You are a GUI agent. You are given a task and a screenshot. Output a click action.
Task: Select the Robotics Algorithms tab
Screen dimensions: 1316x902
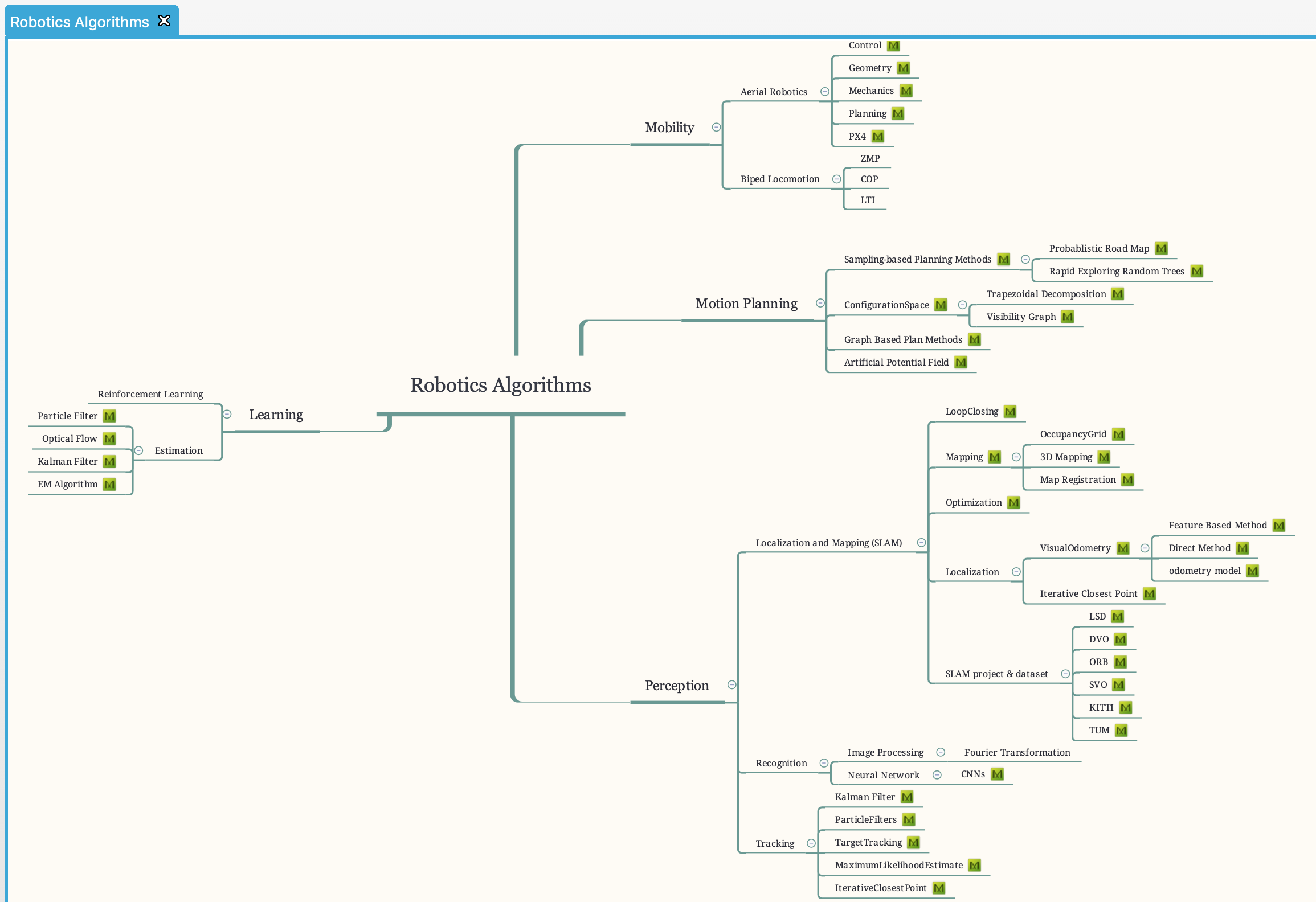click(80, 22)
